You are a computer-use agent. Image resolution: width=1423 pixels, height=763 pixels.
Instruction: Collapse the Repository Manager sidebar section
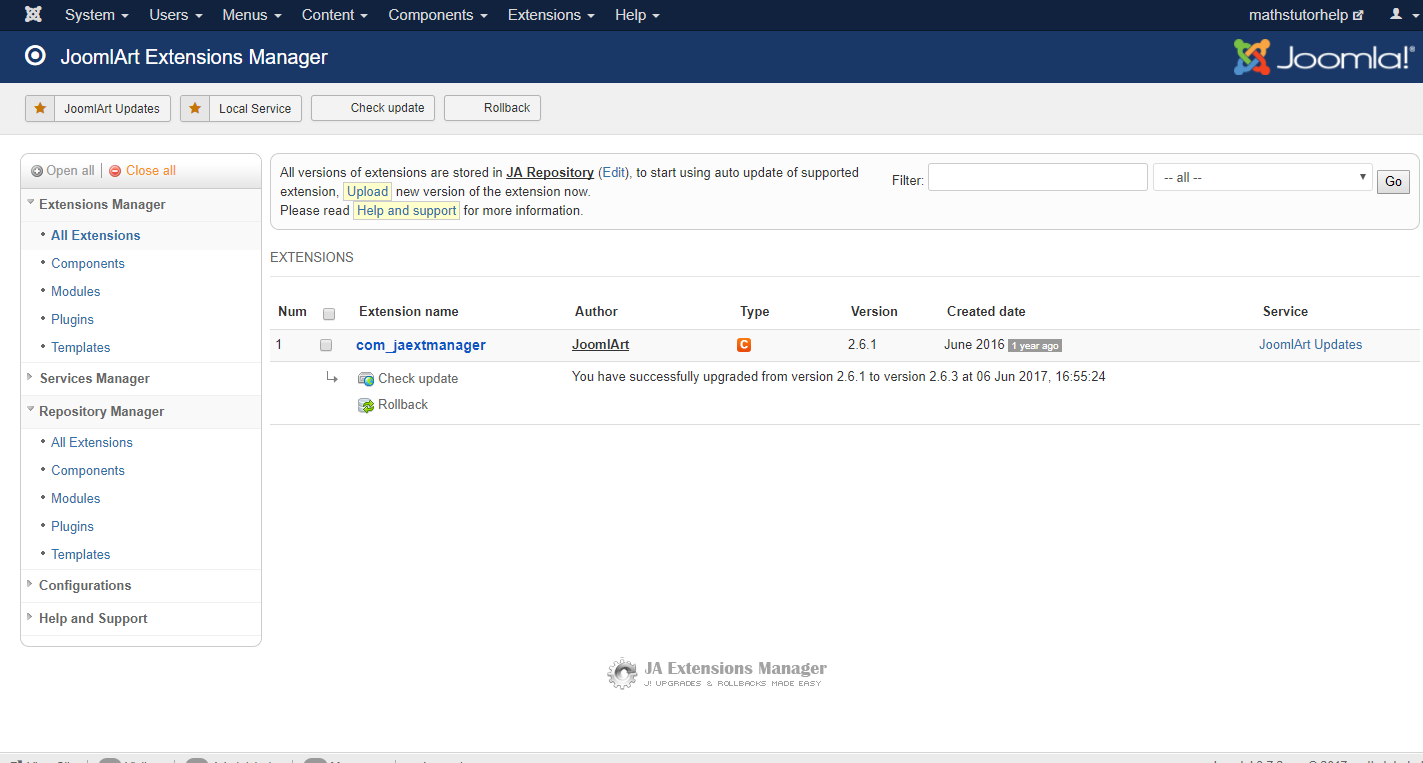click(101, 412)
